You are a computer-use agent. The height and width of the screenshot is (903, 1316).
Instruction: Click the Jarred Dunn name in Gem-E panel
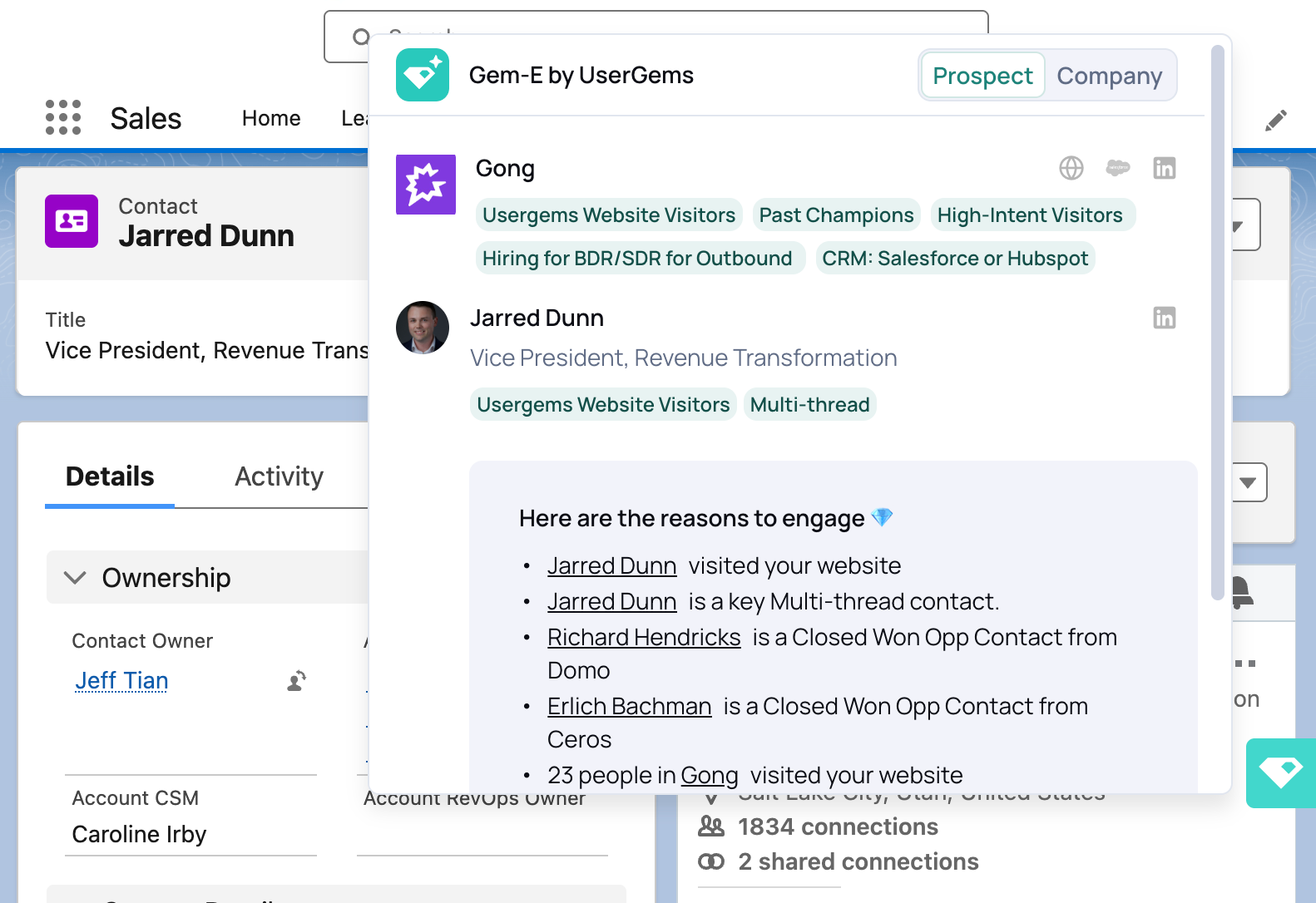537,318
